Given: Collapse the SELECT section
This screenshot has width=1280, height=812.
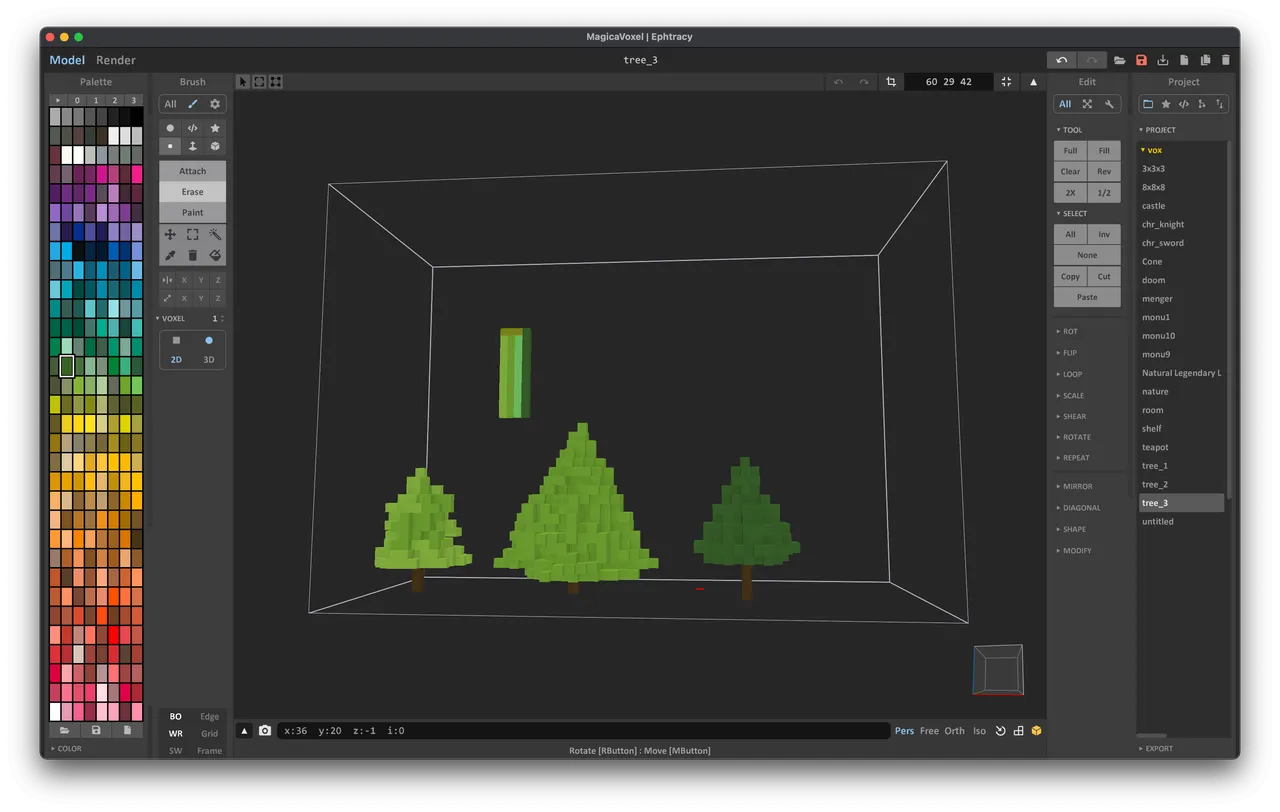Looking at the screenshot, I should tap(1072, 214).
